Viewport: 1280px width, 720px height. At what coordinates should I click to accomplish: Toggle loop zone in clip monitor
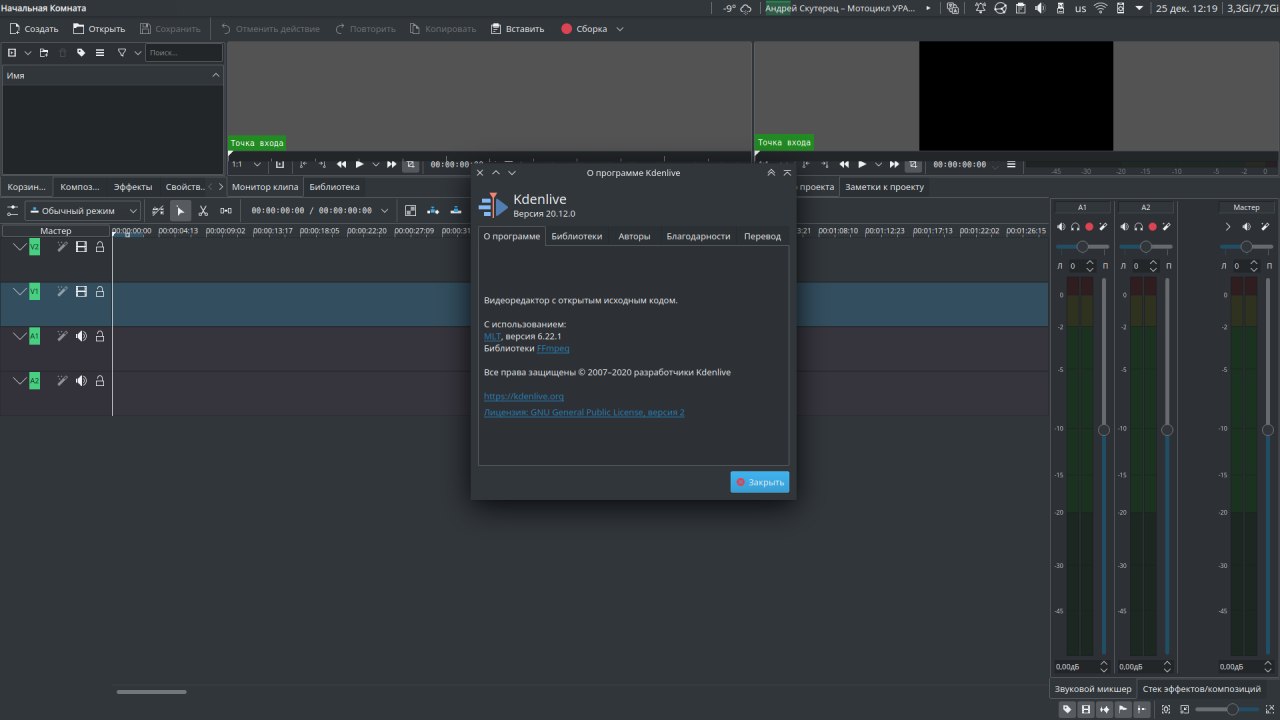click(410, 164)
